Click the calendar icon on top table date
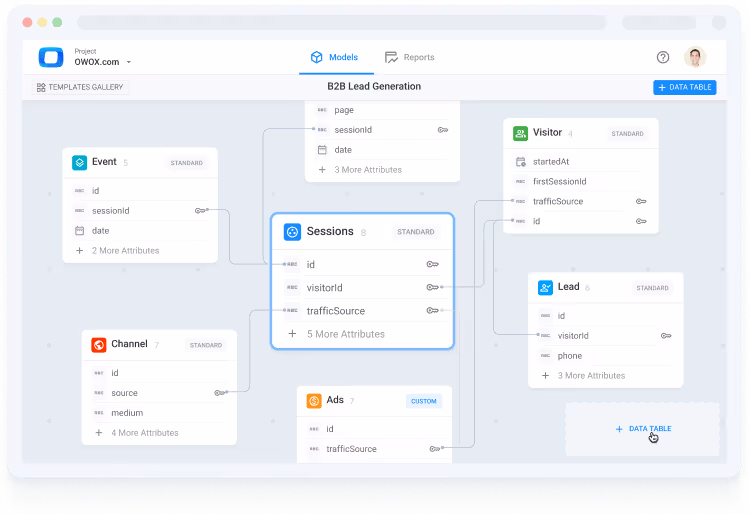 (x=322, y=150)
